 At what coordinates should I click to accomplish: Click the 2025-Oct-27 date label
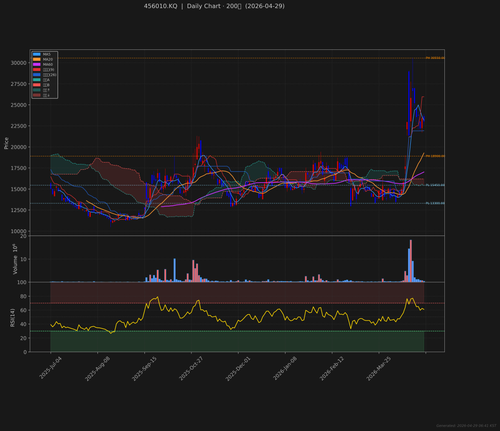pos(191,368)
